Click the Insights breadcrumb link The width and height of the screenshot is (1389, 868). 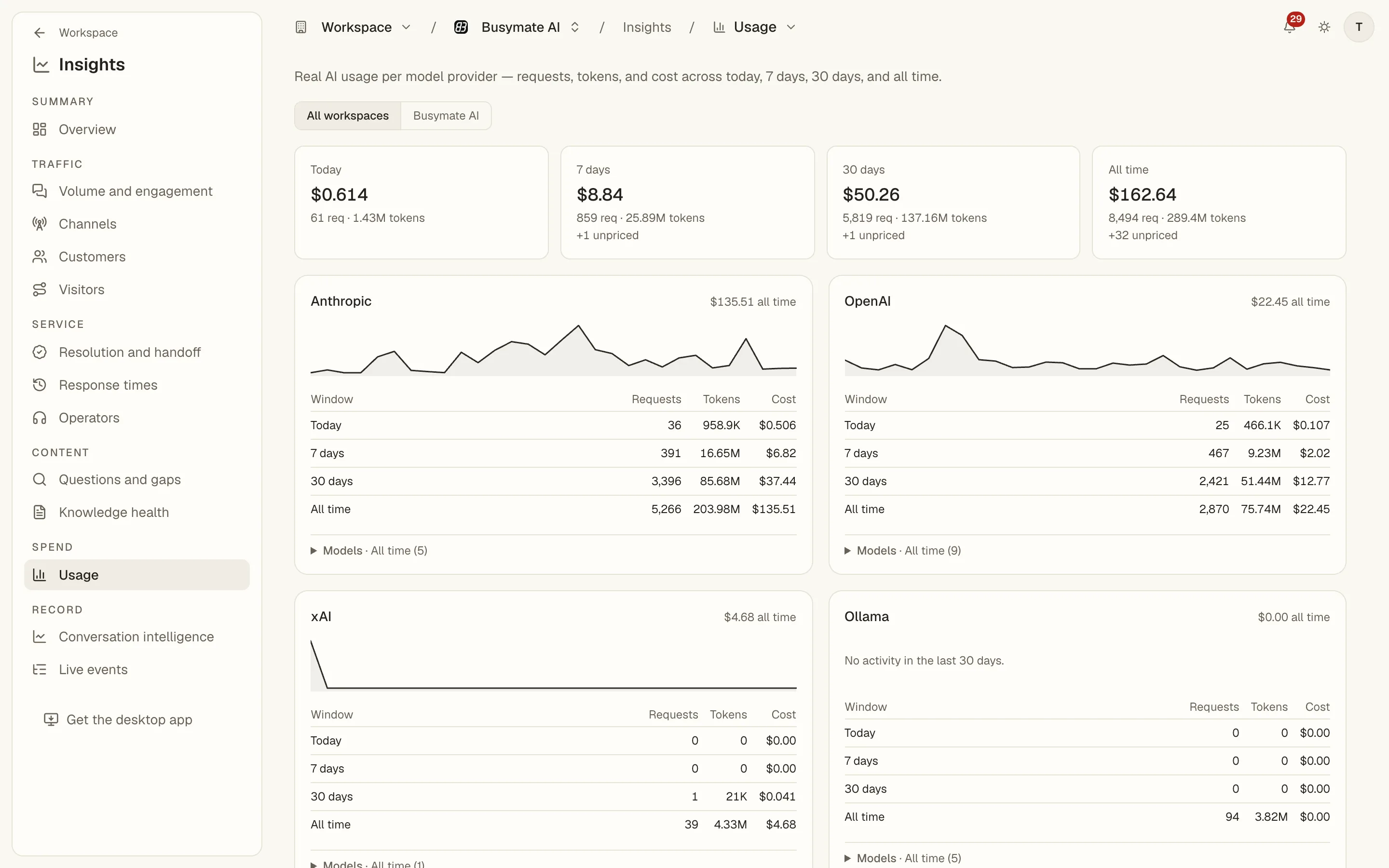tap(647, 27)
